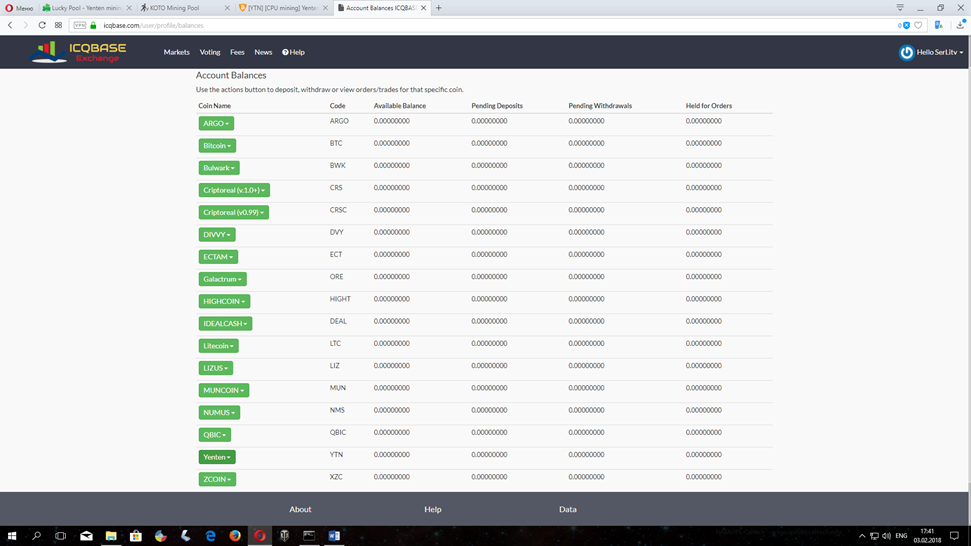Viewport: 971px width, 546px height.
Task: Expand the DIVVY actions dropdown
Action: [217, 235]
